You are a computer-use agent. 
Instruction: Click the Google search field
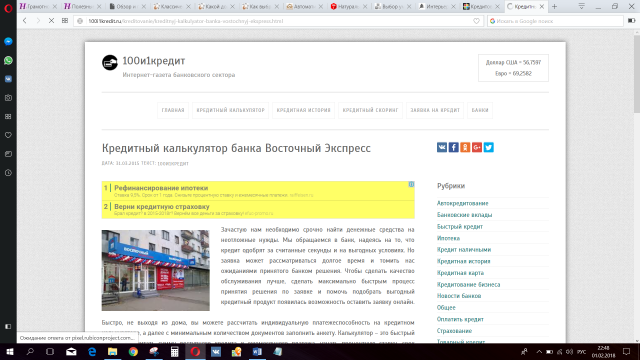(x=555, y=21)
